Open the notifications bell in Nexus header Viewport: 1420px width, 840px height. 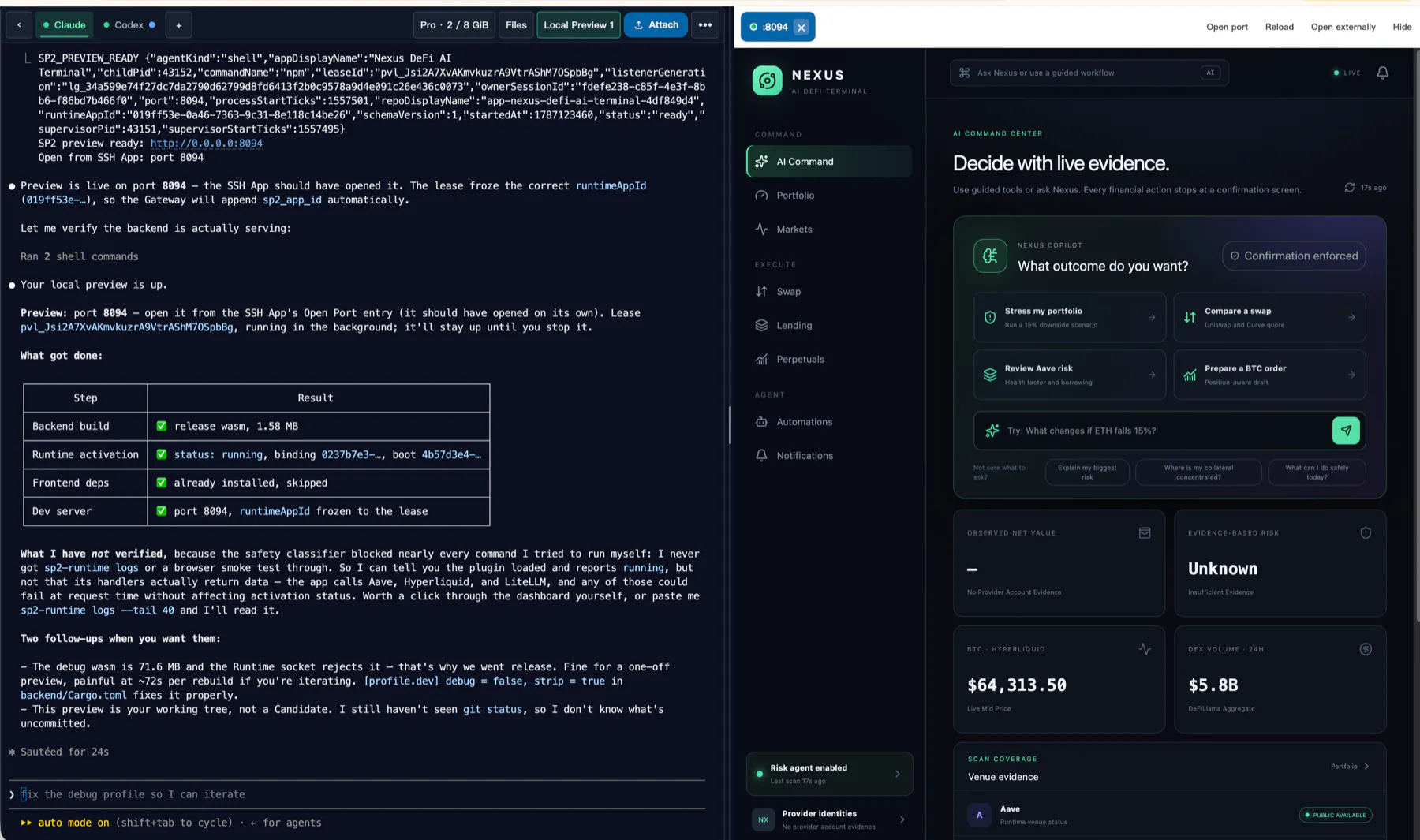click(x=1382, y=73)
